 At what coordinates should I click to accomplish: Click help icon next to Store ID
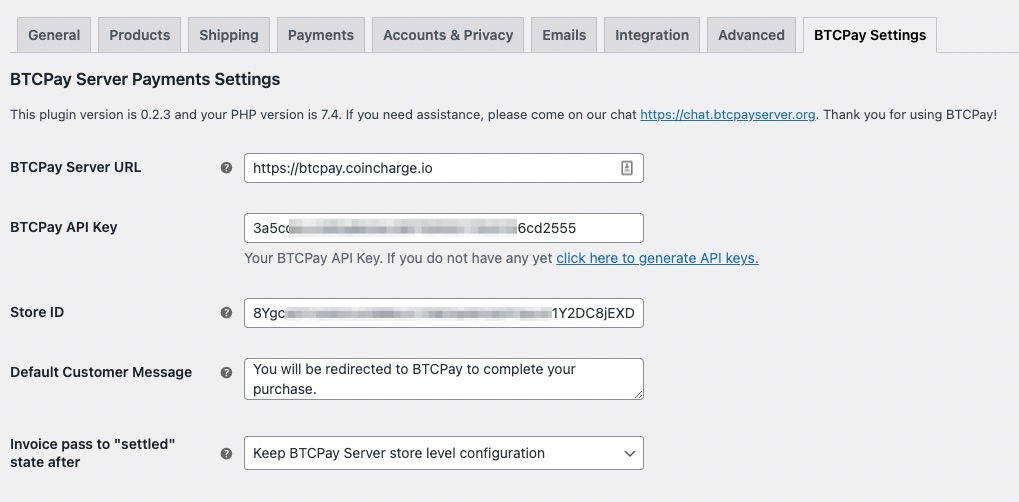pyautogui.click(x=226, y=313)
